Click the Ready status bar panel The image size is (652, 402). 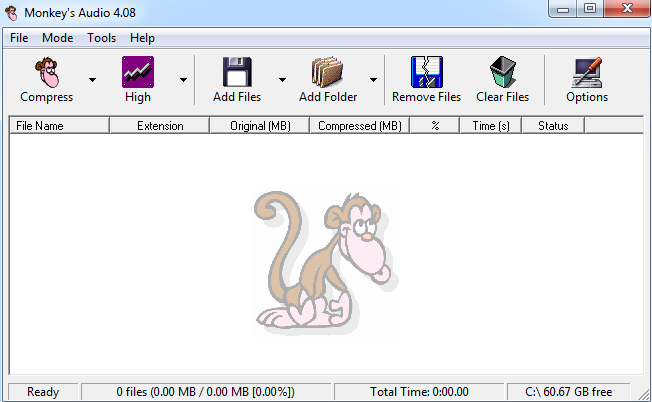43,392
